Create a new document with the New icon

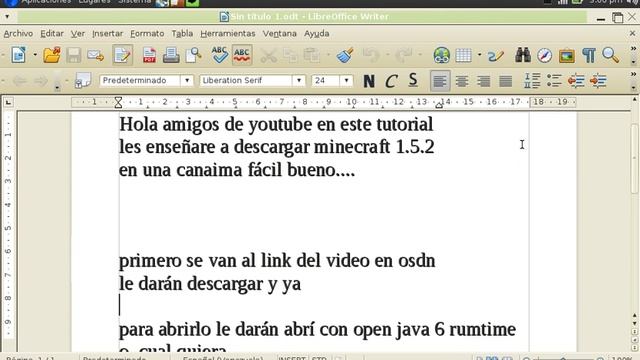click(18, 55)
